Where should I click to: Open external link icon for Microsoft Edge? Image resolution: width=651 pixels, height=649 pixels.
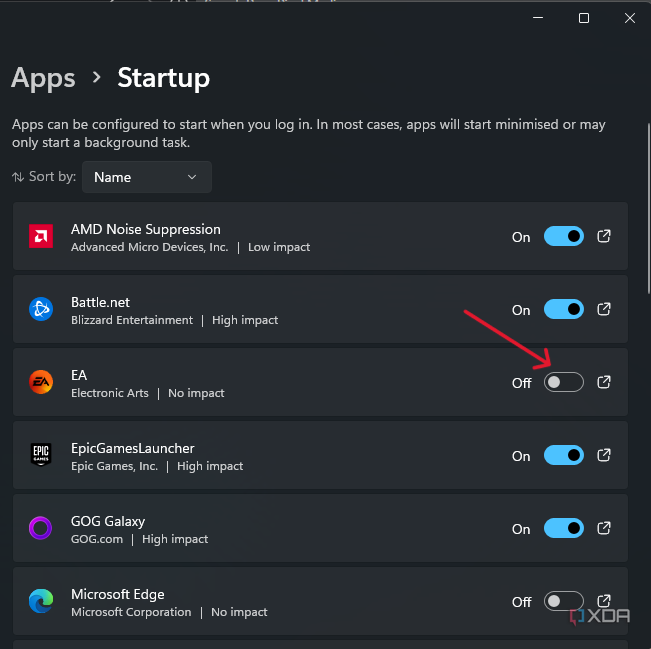click(x=604, y=601)
